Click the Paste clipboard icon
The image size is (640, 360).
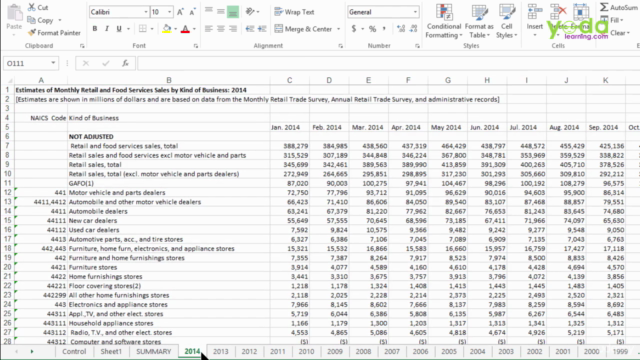[x=14, y=13]
